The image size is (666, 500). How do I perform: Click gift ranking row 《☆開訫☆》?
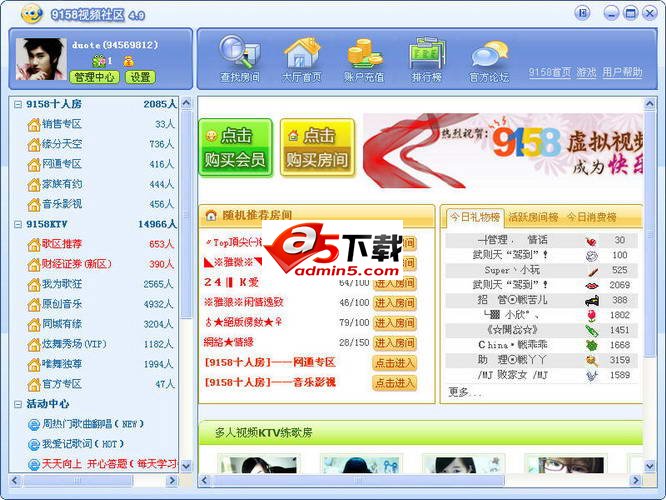542,330
